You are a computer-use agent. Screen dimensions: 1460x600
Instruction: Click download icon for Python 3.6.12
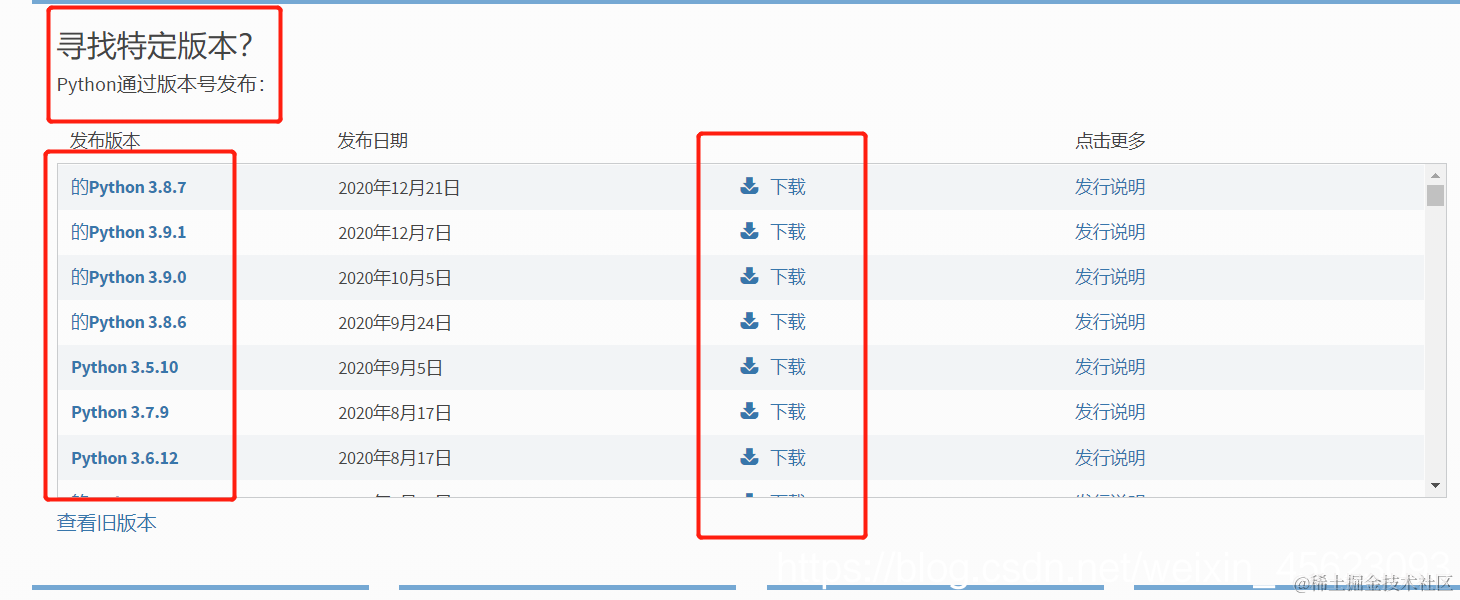tap(749, 457)
